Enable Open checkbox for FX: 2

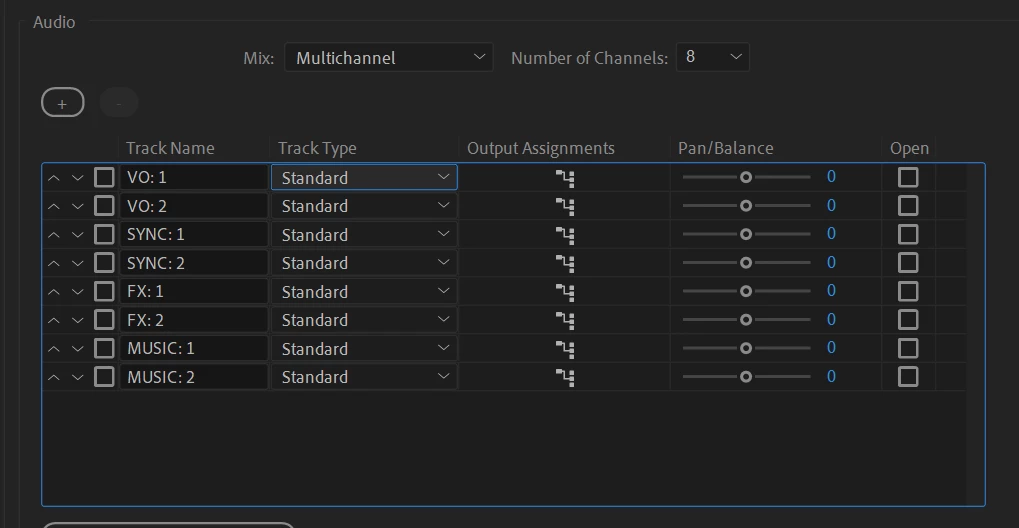tap(908, 320)
